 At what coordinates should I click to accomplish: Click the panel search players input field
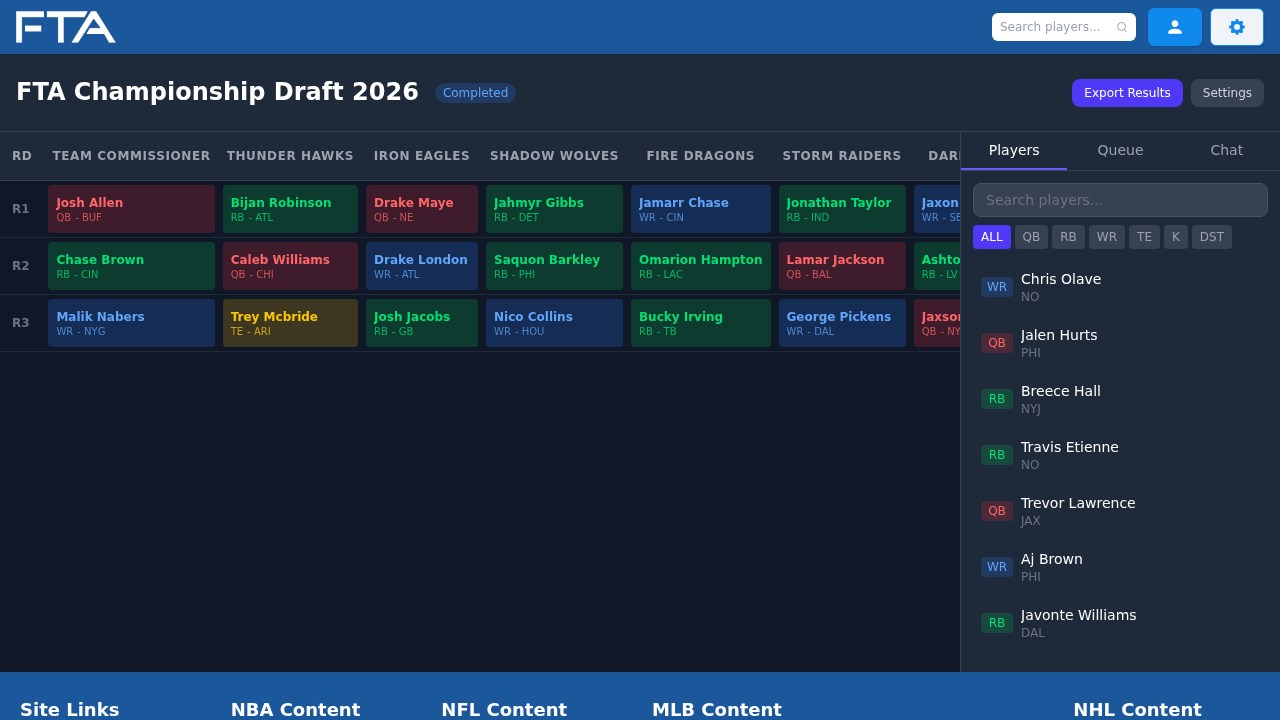click(x=1120, y=200)
